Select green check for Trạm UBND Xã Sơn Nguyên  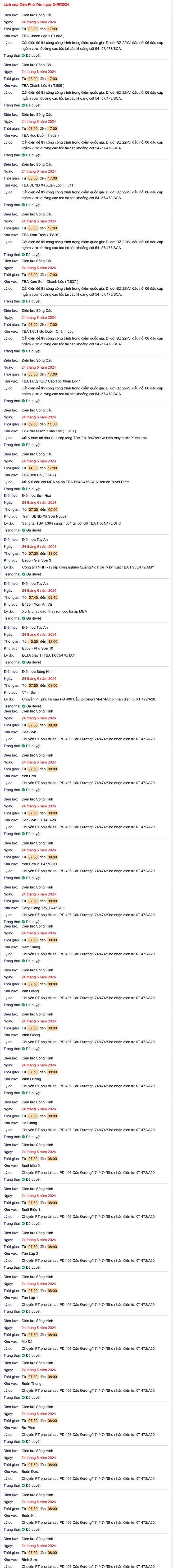[24, 530]
